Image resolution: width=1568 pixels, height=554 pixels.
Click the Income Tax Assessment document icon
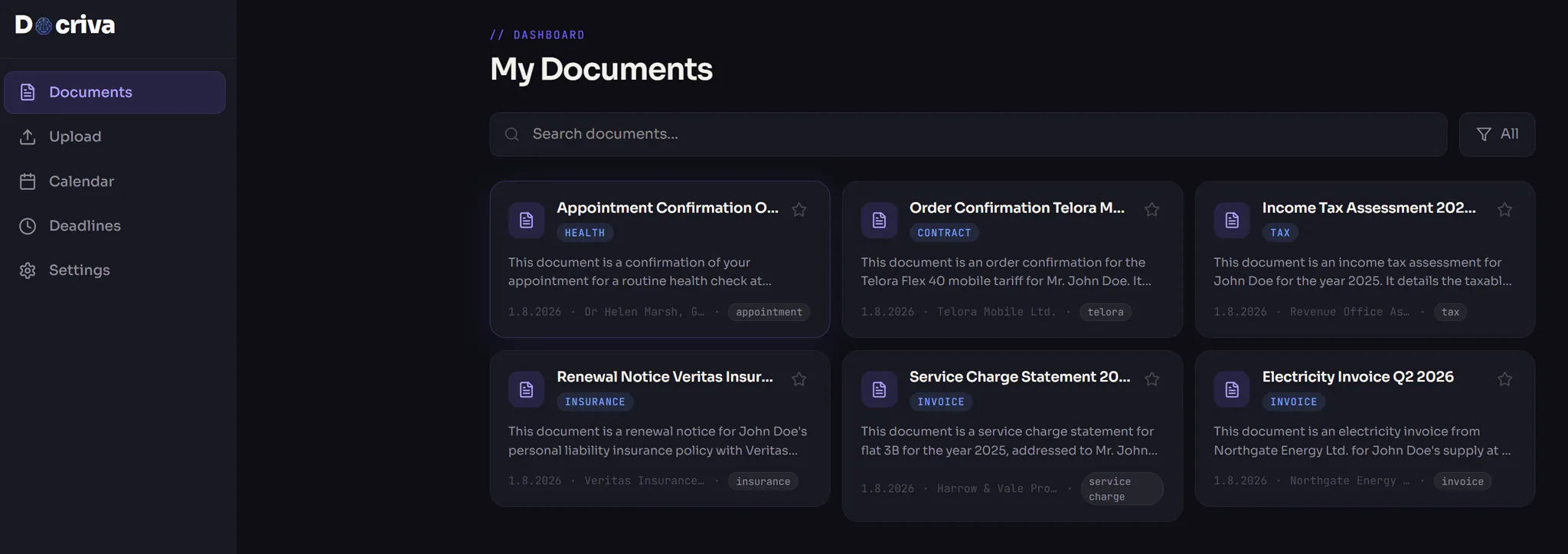(1233, 221)
